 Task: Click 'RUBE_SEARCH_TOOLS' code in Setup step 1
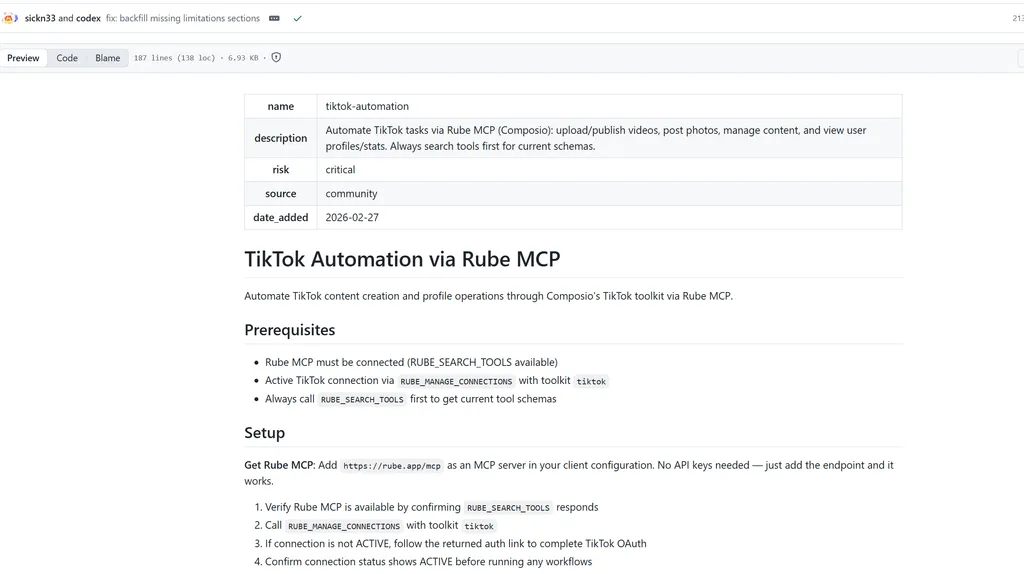[x=508, y=507]
